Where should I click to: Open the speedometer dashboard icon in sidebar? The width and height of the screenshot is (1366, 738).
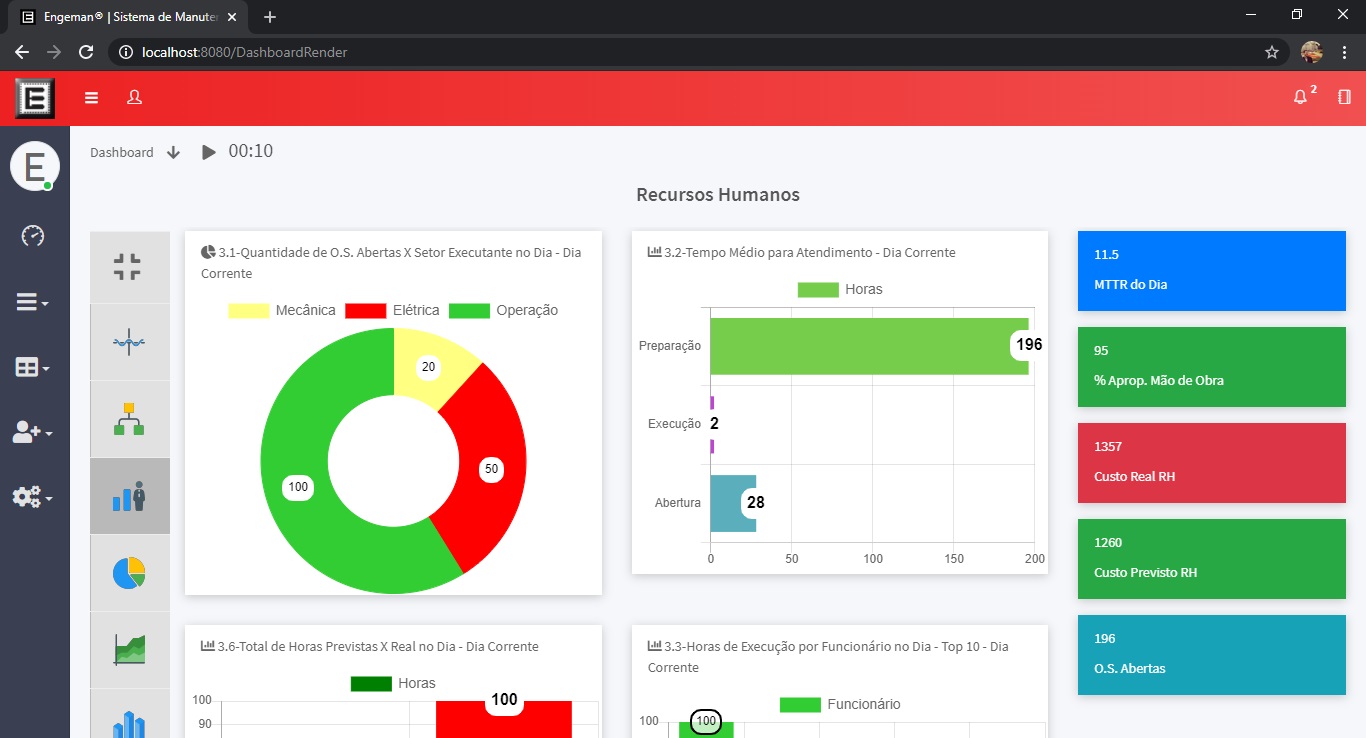[x=34, y=236]
